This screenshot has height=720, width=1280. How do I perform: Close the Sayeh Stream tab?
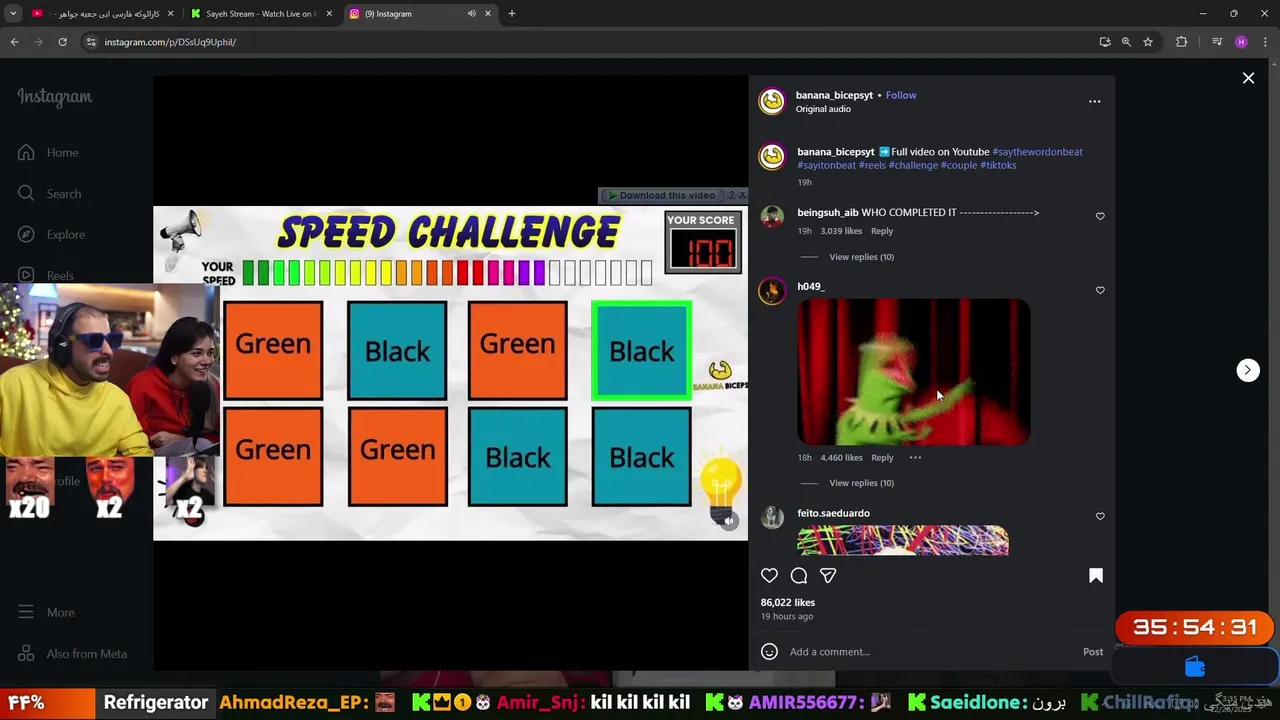tap(329, 14)
